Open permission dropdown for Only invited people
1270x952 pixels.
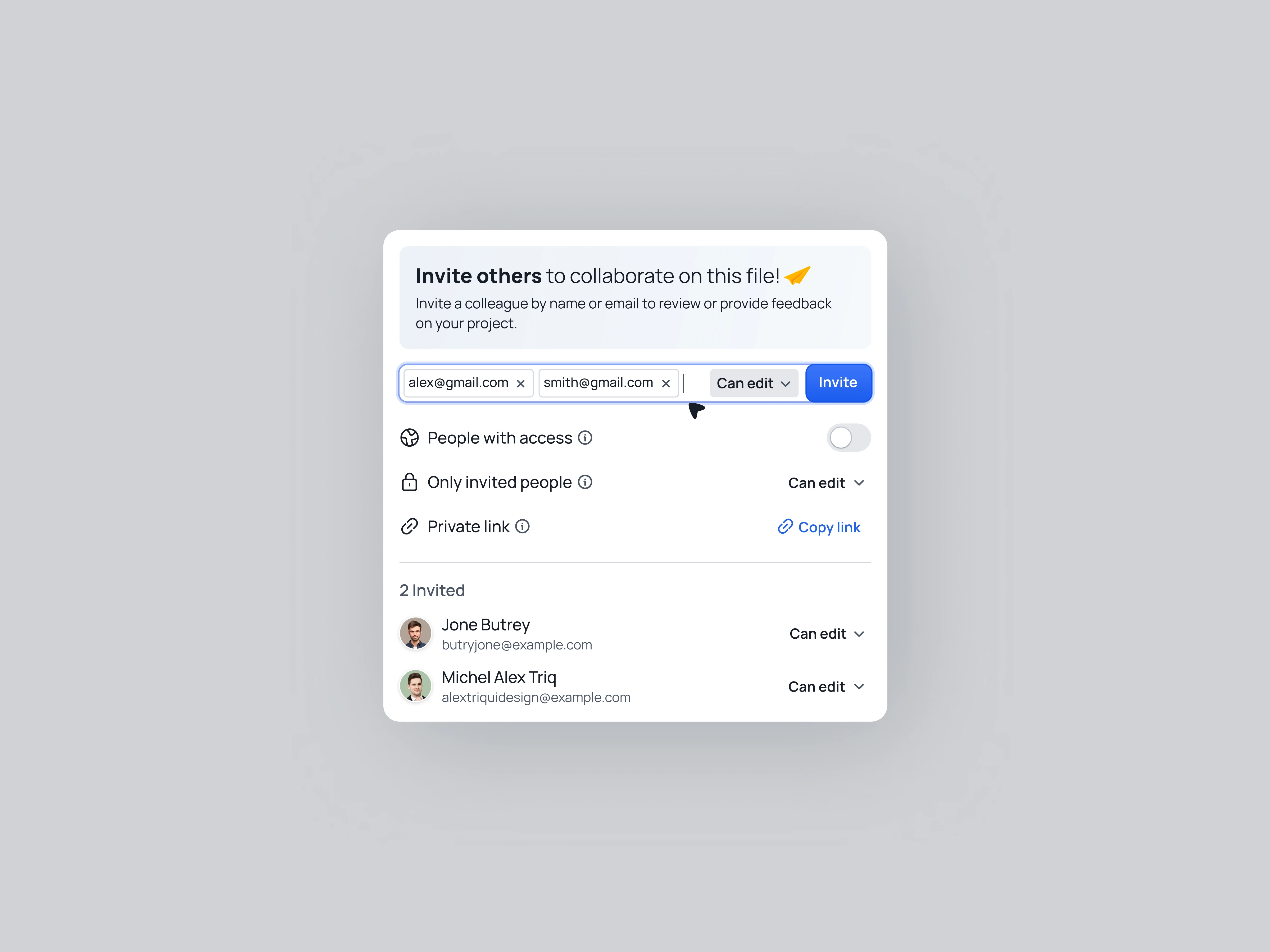click(x=825, y=483)
